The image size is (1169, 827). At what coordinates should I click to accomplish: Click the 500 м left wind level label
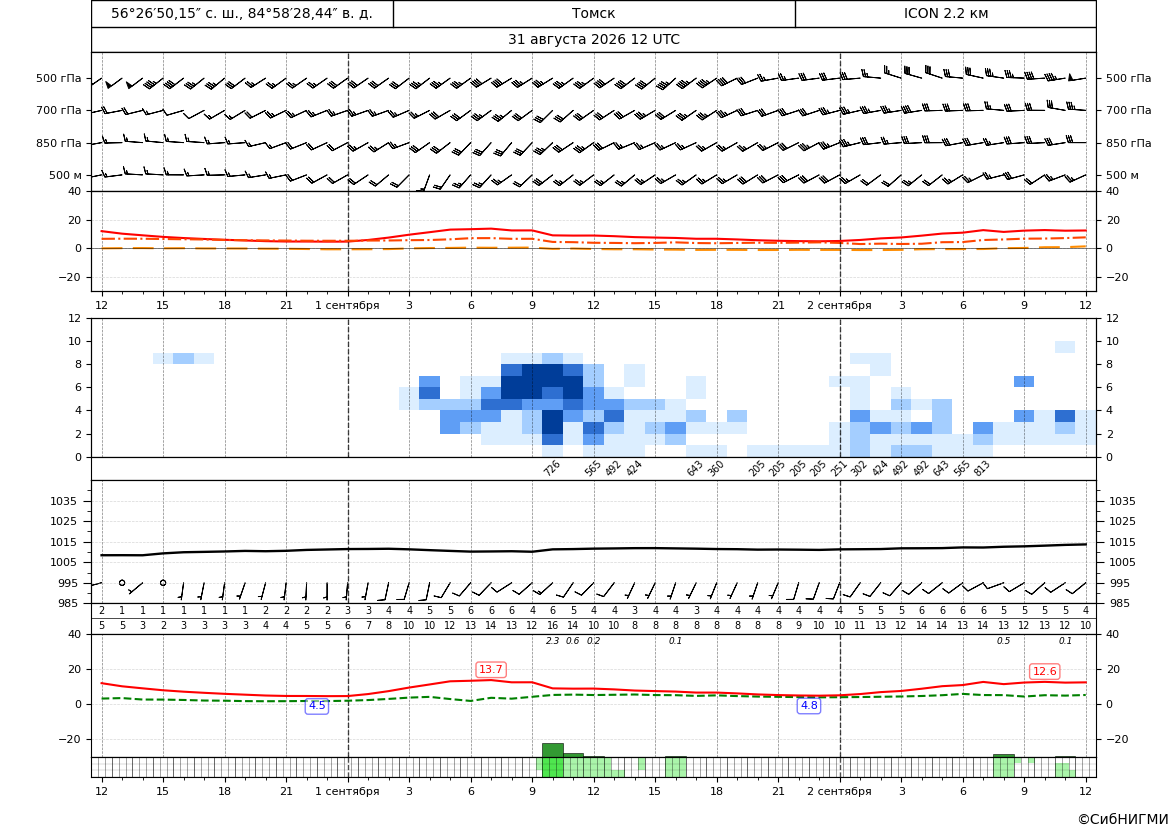66,175
